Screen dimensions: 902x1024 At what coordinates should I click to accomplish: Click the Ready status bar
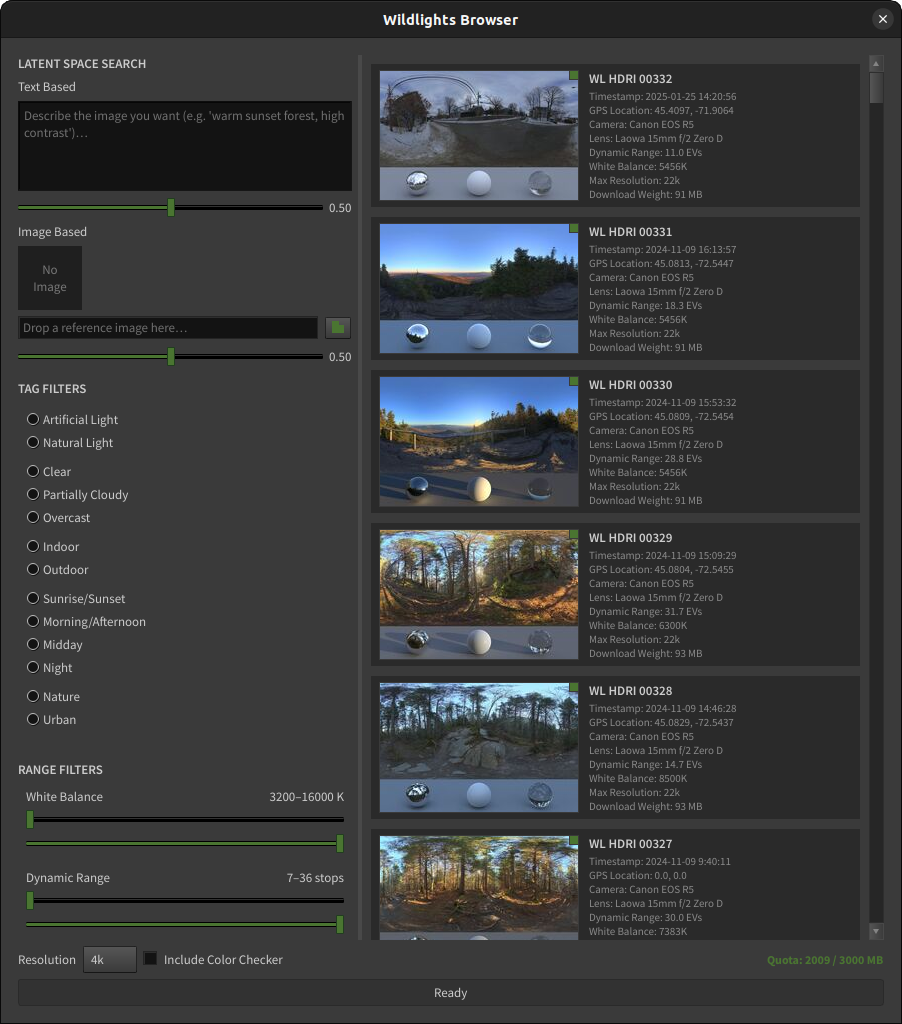[x=451, y=993]
